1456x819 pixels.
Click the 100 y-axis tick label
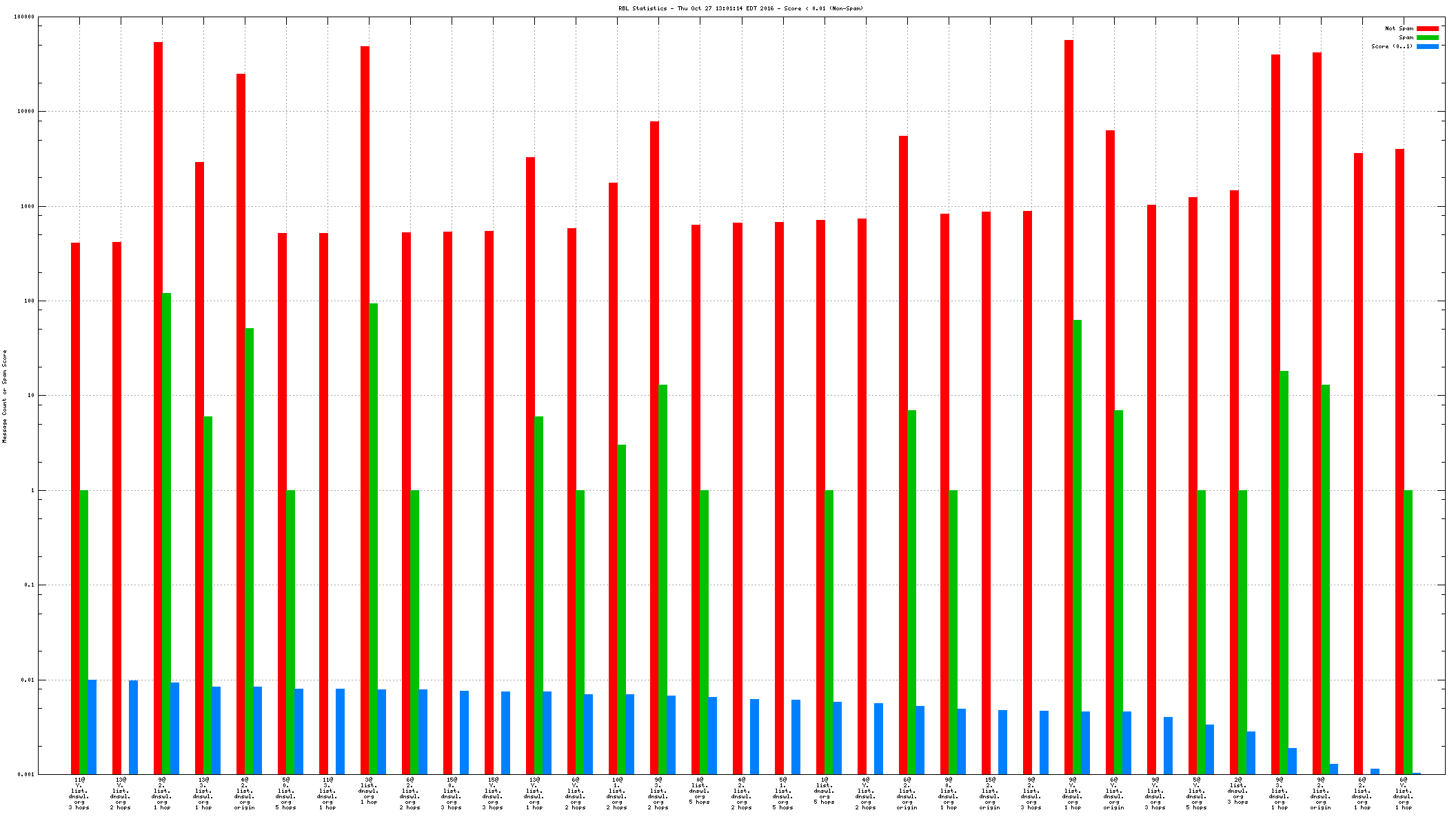28,301
